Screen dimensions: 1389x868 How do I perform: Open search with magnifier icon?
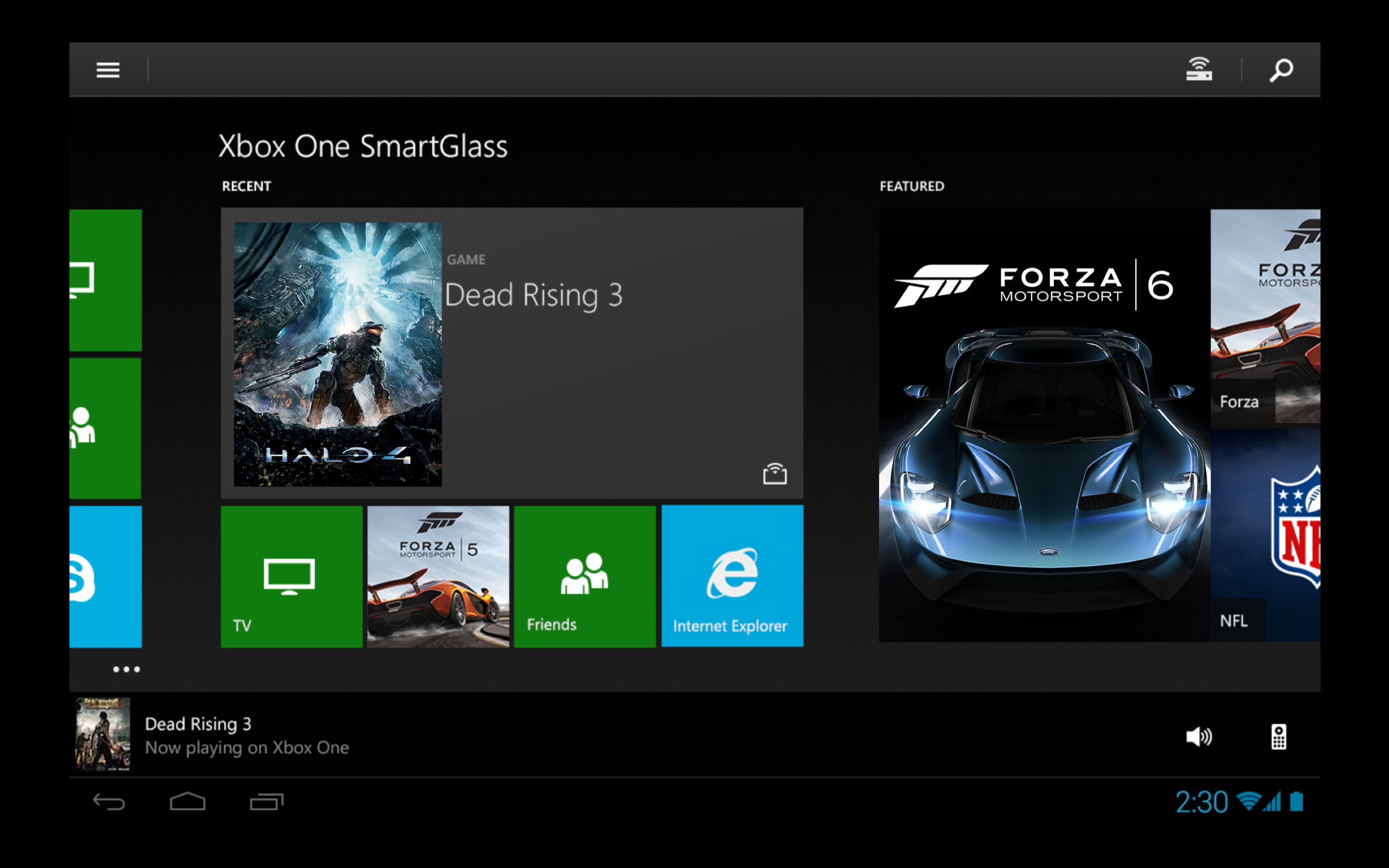pyautogui.click(x=1280, y=70)
